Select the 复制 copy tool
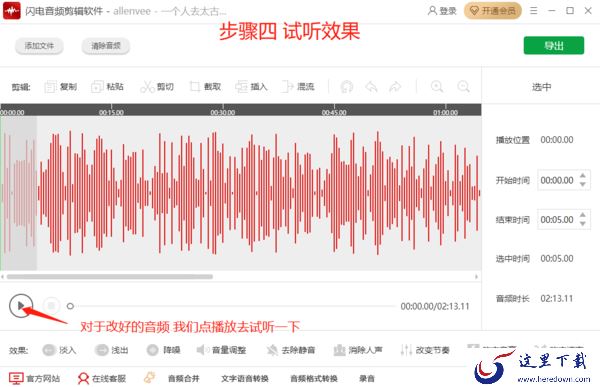Screen dimensions: 600x387 point(61,87)
